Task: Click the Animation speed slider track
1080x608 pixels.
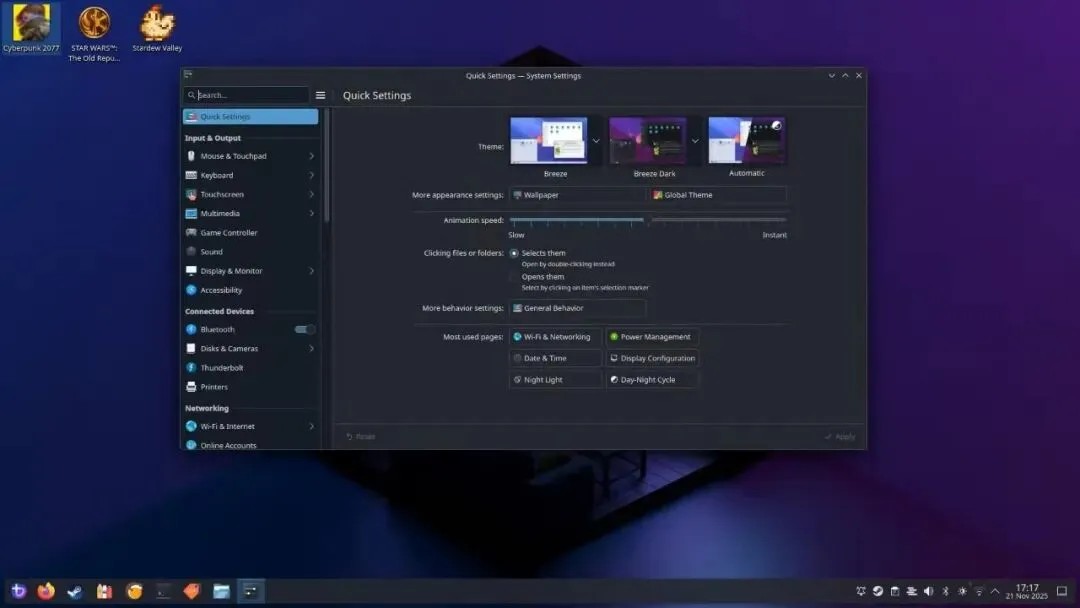Action: 647,220
